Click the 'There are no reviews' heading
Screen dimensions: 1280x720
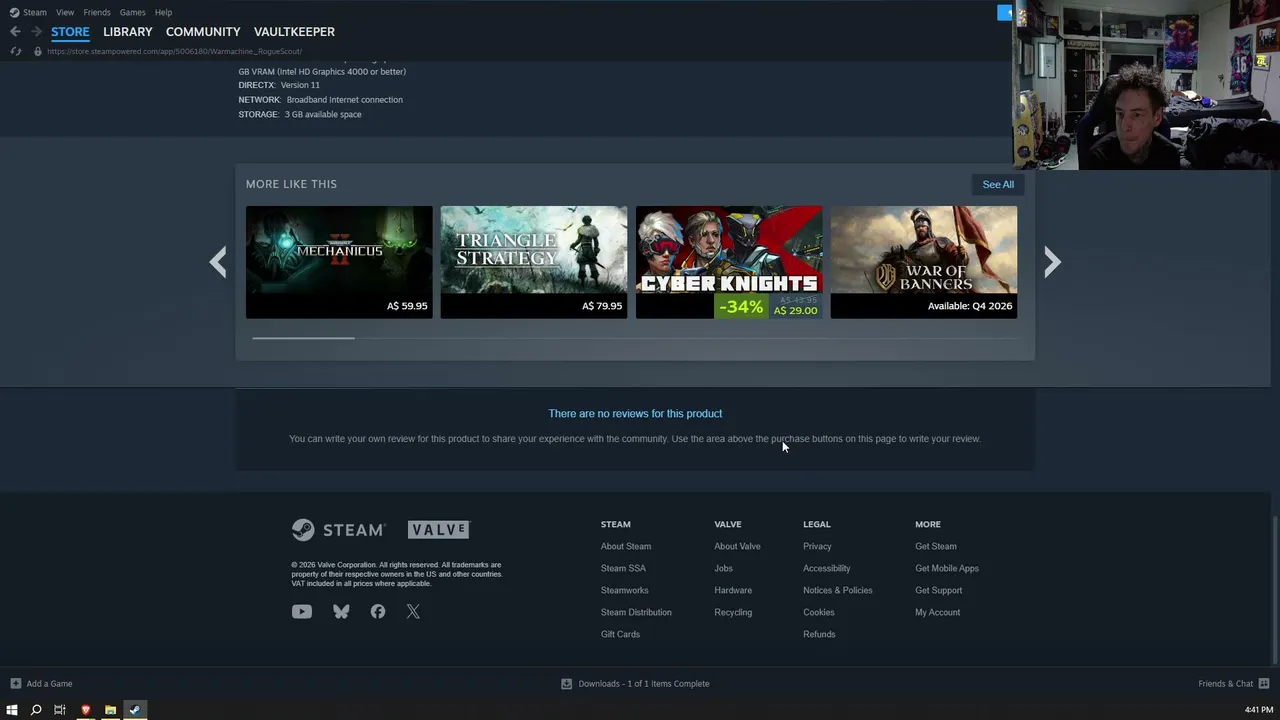point(635,413)
